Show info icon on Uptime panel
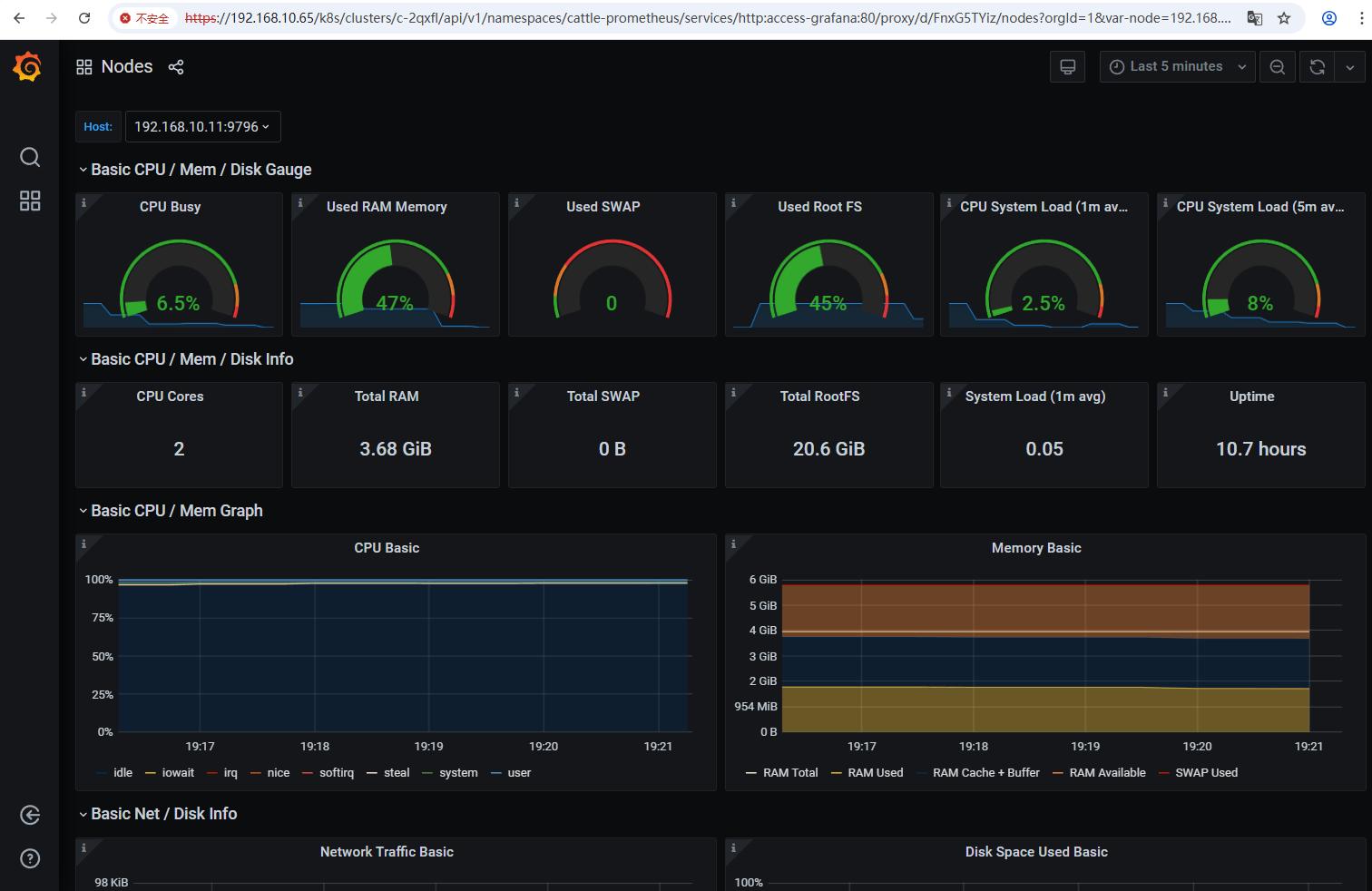The image size is (1372, 891). tap(1165, 393)
